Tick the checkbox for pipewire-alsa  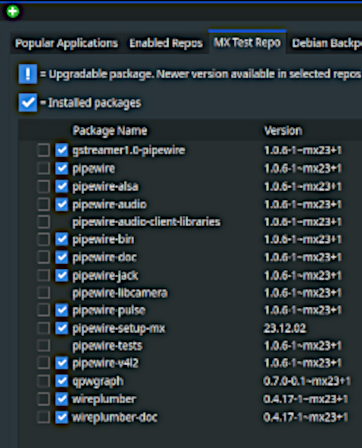coord(44,186)
